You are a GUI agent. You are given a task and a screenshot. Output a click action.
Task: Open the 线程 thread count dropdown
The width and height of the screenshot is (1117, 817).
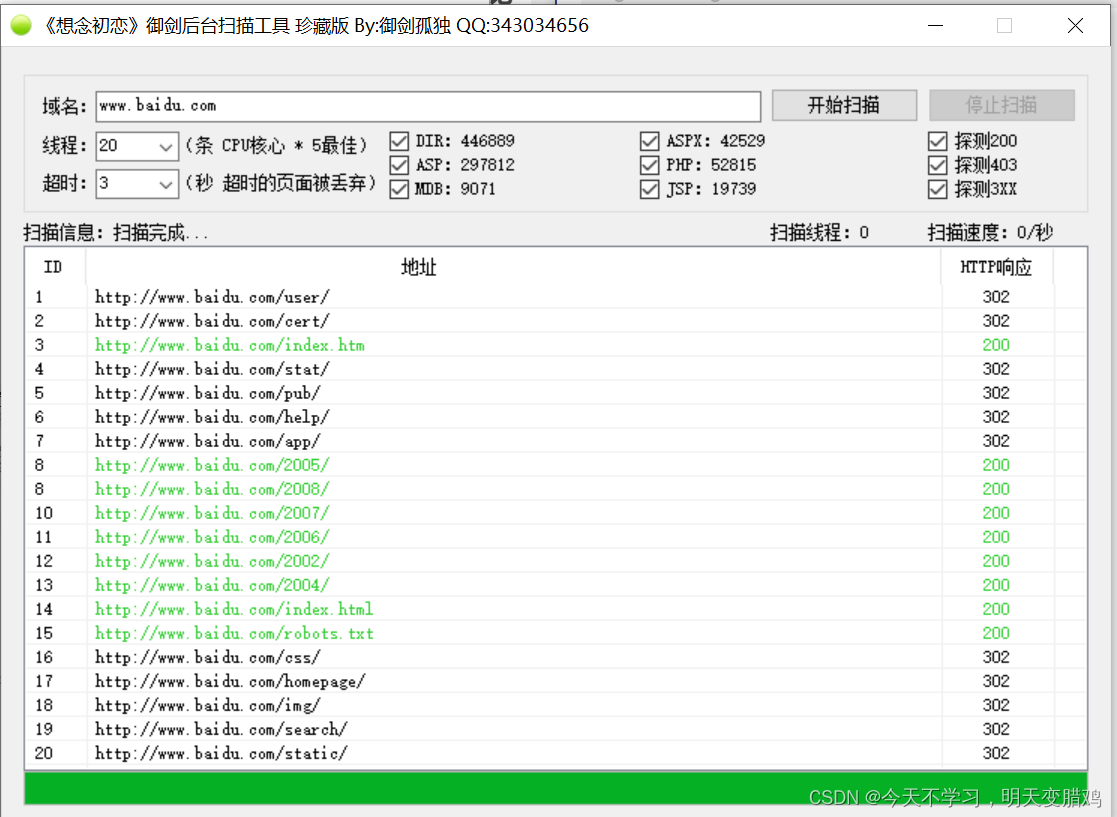tap(165, 146)
